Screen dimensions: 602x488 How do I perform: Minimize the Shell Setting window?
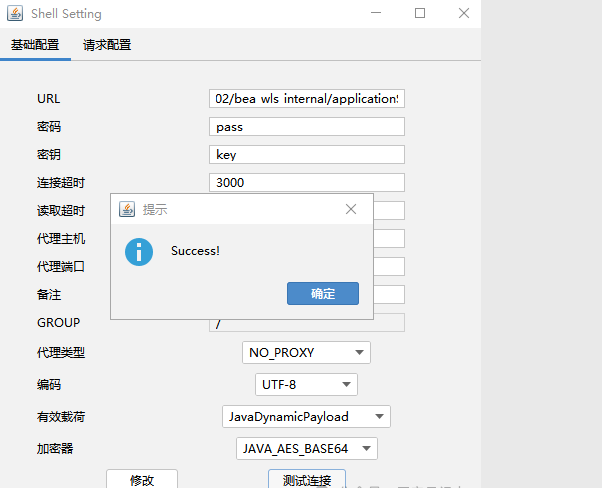click(376, 13)
